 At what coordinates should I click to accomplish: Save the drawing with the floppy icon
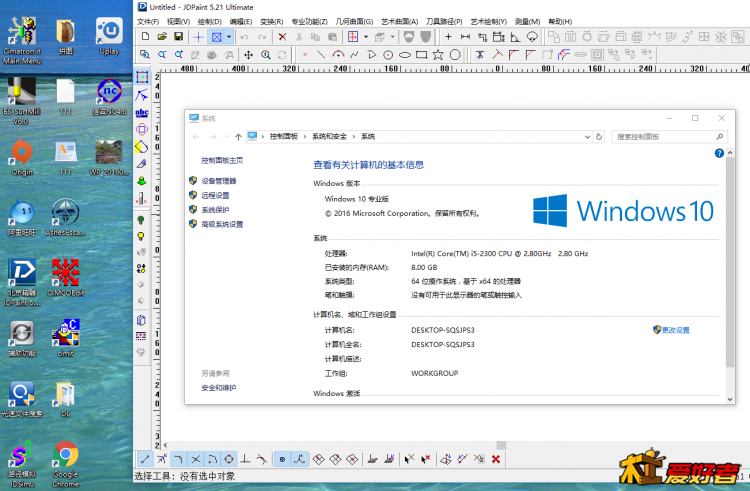click(x=178, y=36)
